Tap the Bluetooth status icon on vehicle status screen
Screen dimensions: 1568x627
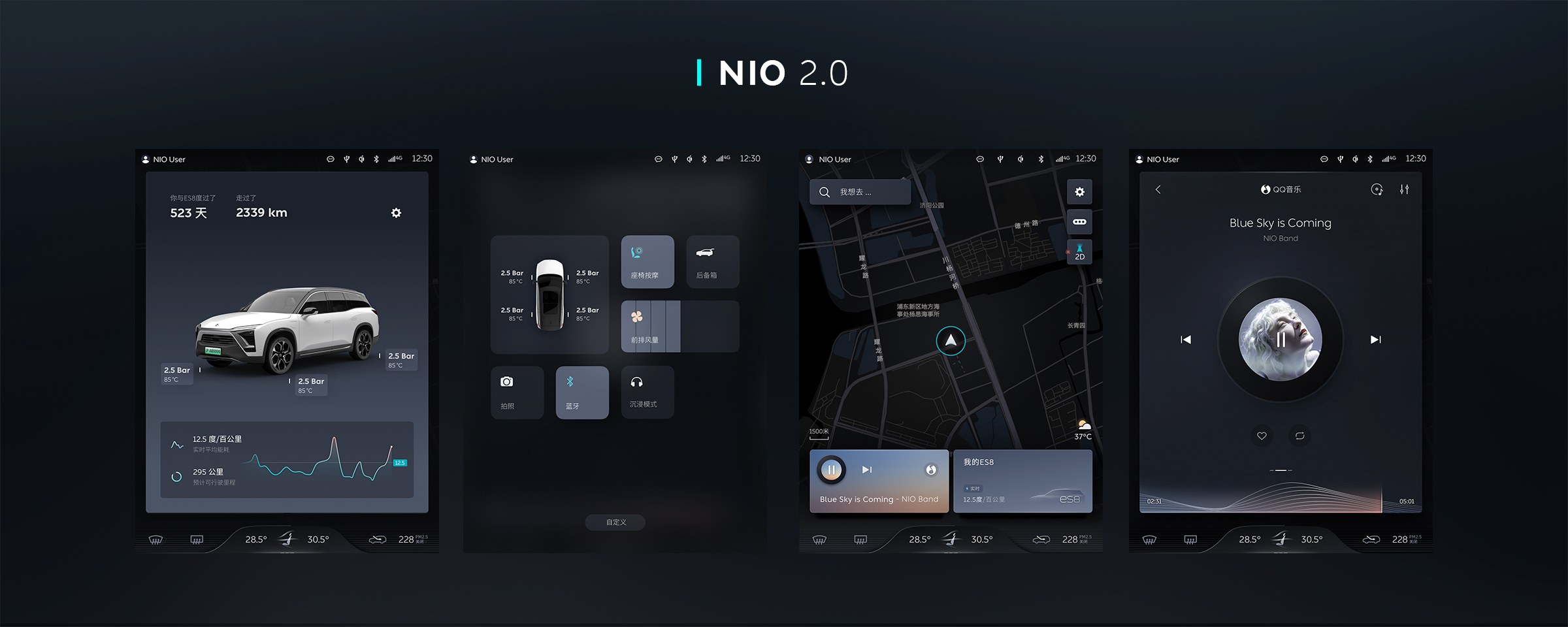click(376, 159)
